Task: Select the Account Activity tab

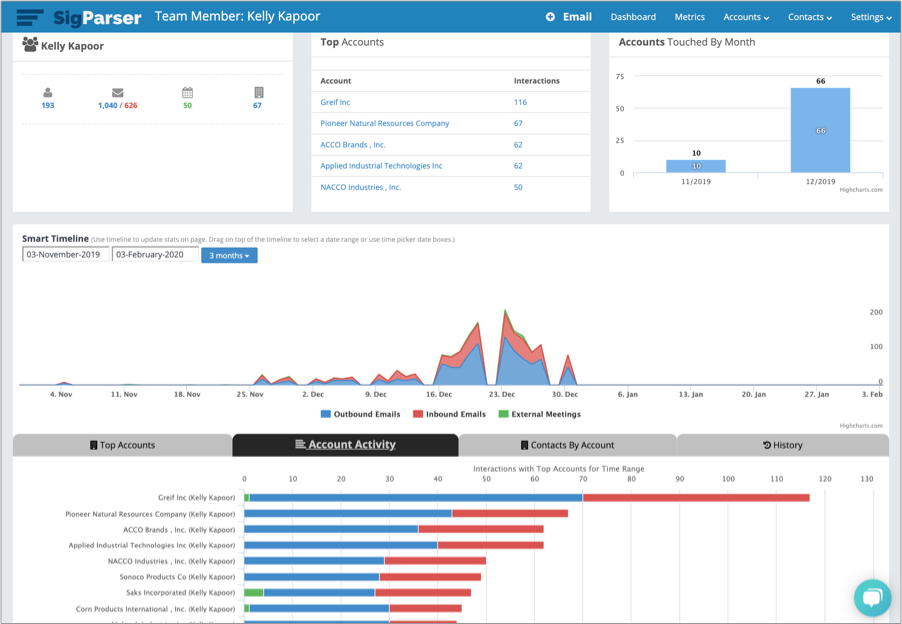Action: pyautogui.click(x=345, y=445)
